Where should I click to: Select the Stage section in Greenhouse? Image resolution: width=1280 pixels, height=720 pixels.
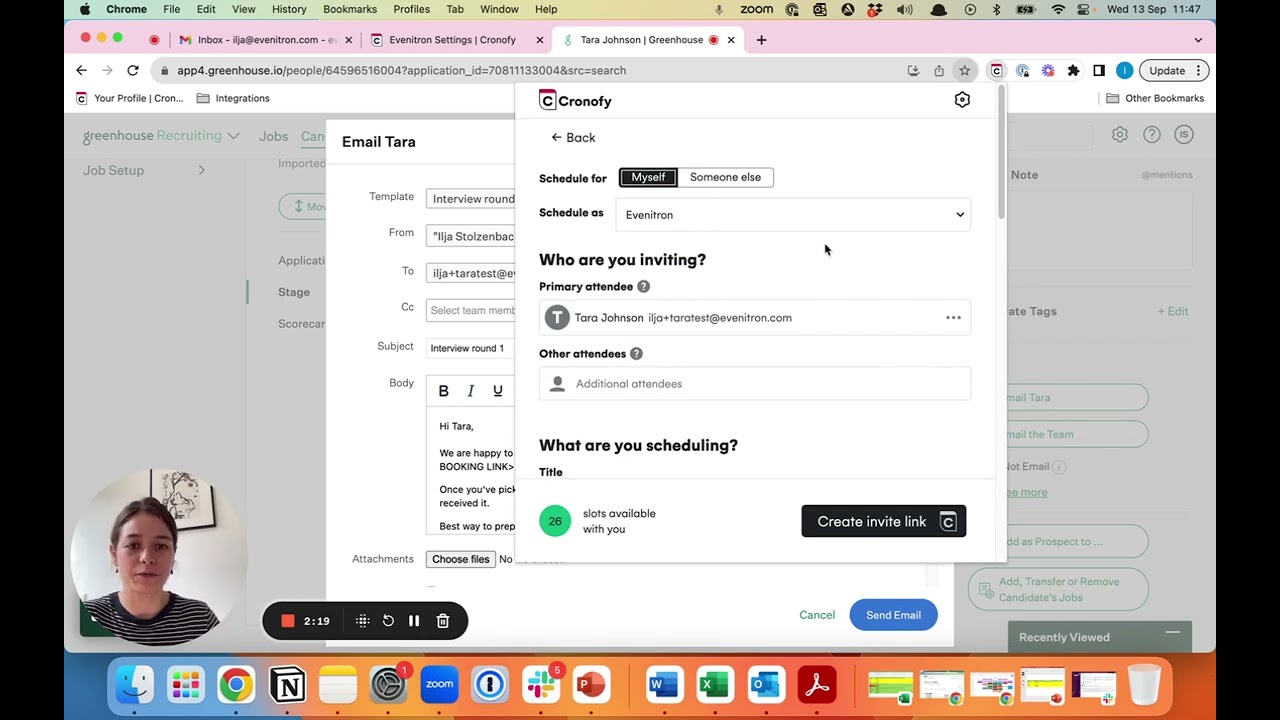294,292
